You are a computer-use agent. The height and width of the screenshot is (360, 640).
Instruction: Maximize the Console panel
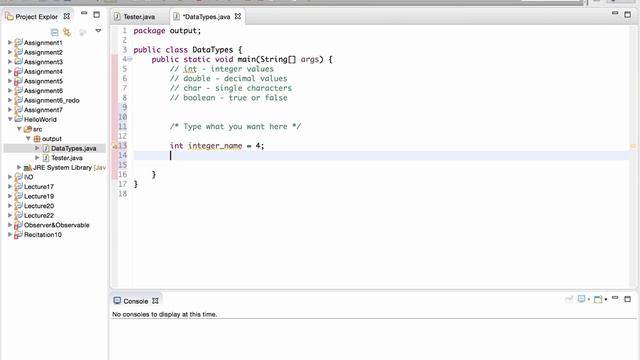[628, 299]
